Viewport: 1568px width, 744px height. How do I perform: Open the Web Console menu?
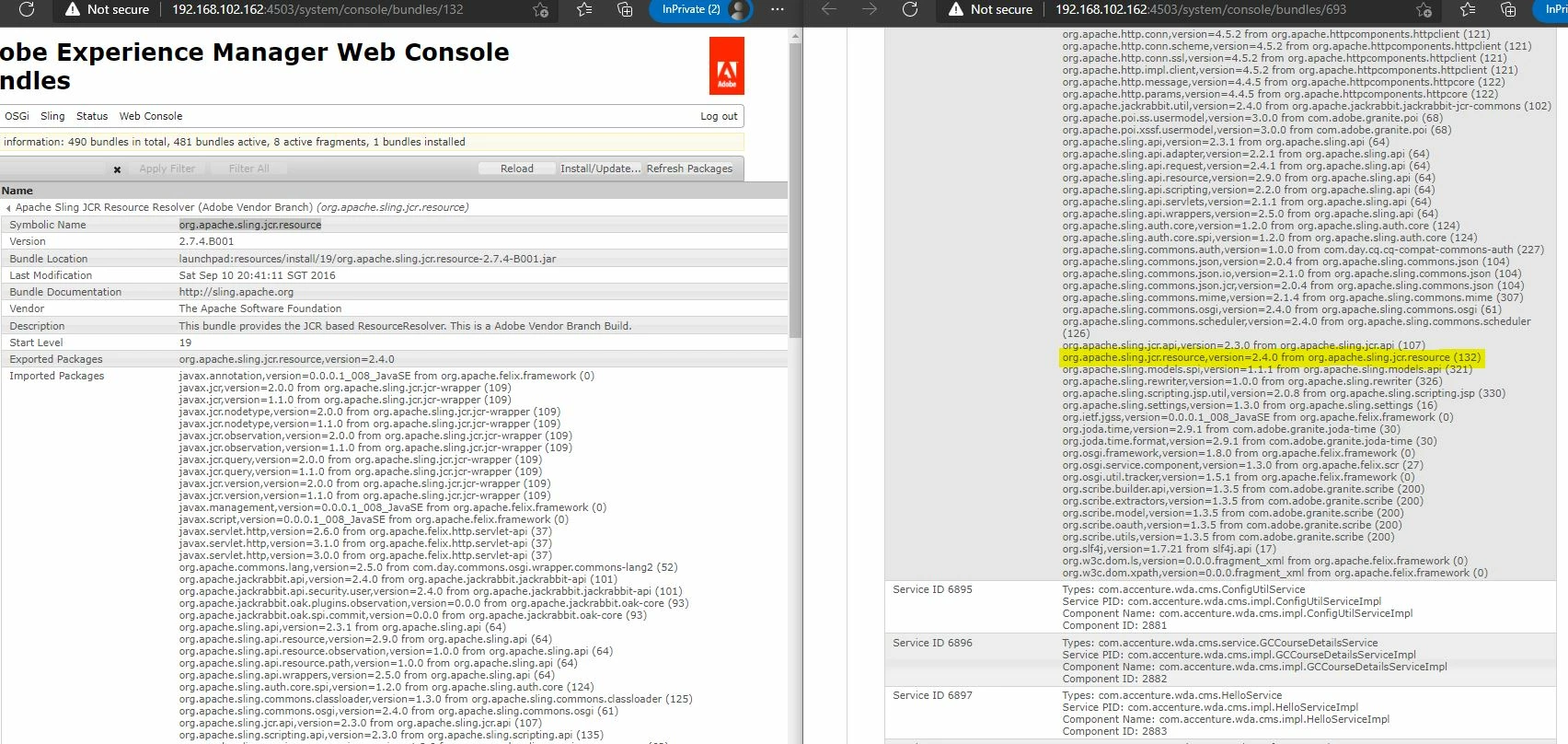pos(151,116)
